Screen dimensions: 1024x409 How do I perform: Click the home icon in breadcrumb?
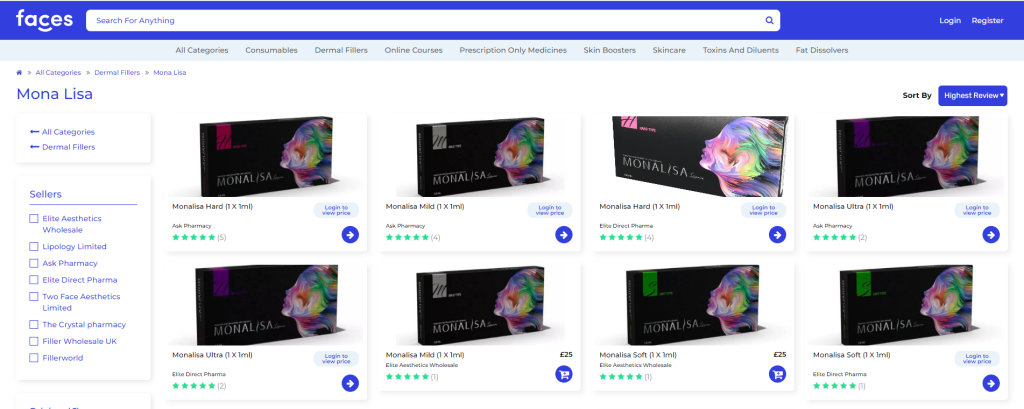(20, 73)
